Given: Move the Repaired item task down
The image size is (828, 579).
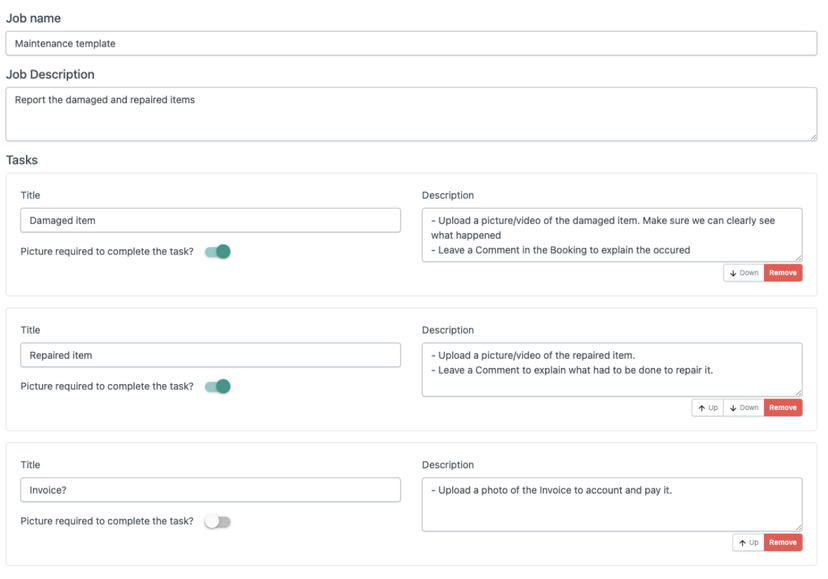Looking at the screenshot, I should [x=744, y=408].
